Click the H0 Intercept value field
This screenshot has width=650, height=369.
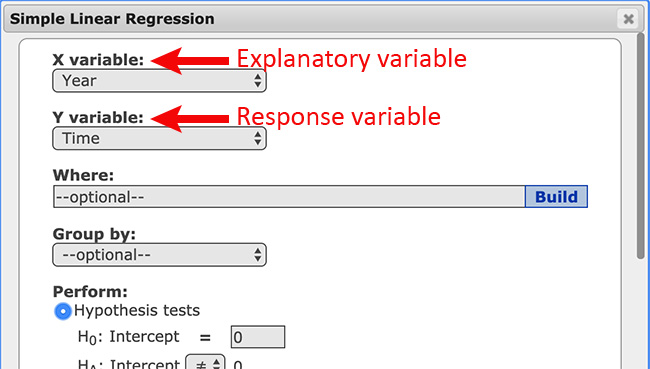point(258,337)
